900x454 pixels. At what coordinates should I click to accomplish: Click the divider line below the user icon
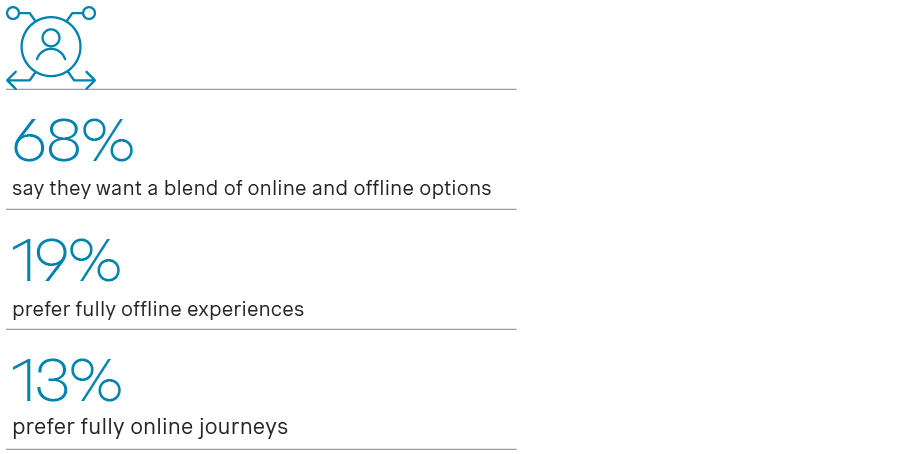pyautogui.click(x=261, y=89)
